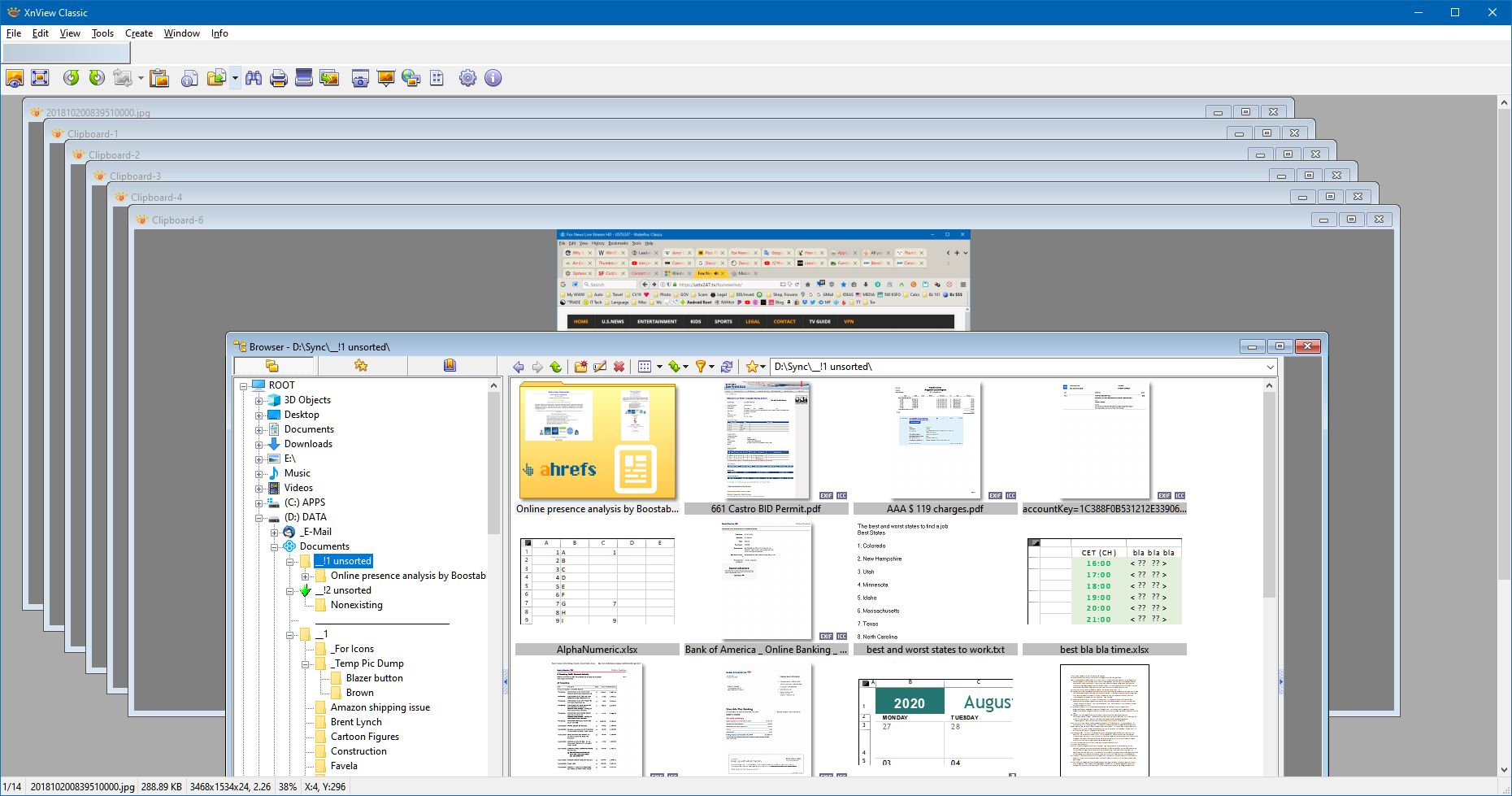
Task: Select the Construction folder in the tree
Action: 358,751
